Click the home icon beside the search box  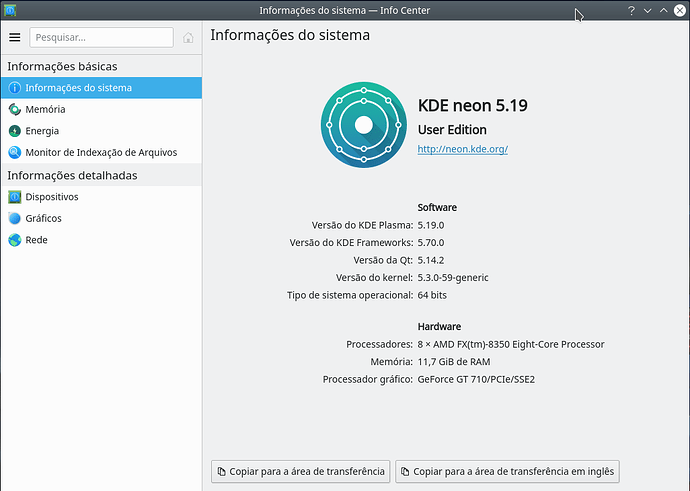click(x=188, y=37)
